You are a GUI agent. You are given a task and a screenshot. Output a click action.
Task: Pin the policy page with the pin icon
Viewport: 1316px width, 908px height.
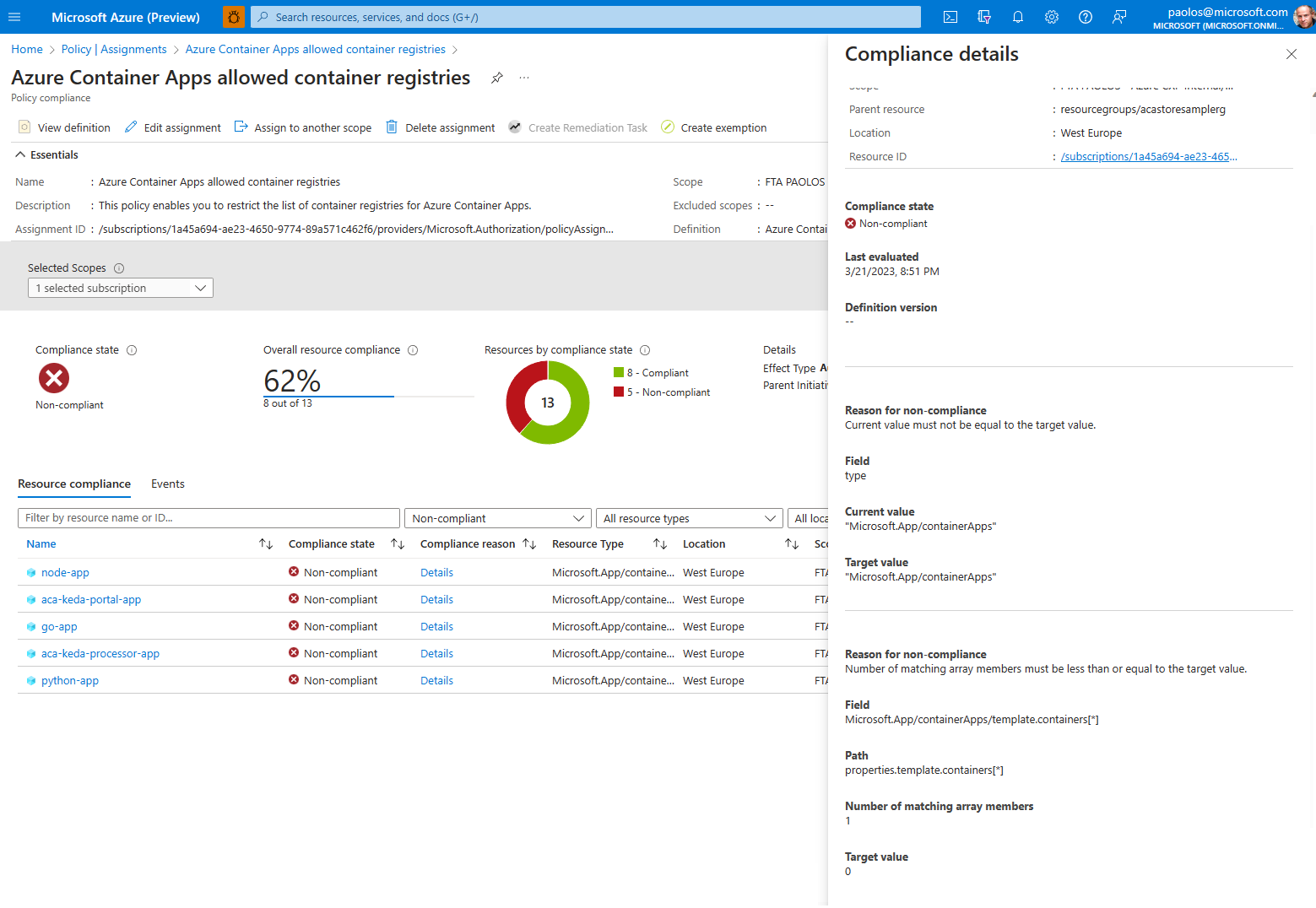click(497, 78)
